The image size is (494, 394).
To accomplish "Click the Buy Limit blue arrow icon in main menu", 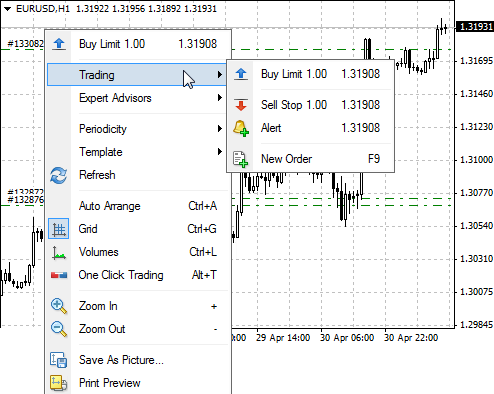I will [59, 44].
